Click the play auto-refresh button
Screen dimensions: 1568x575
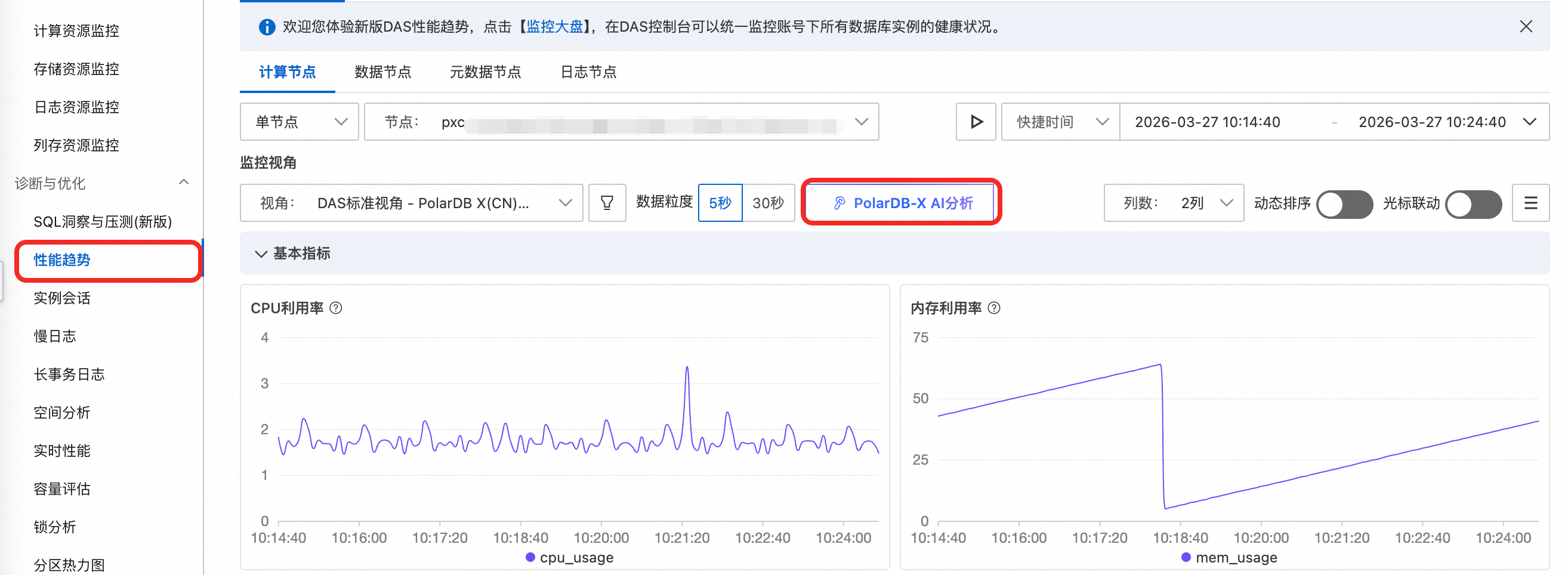click(x=976, y=122)
